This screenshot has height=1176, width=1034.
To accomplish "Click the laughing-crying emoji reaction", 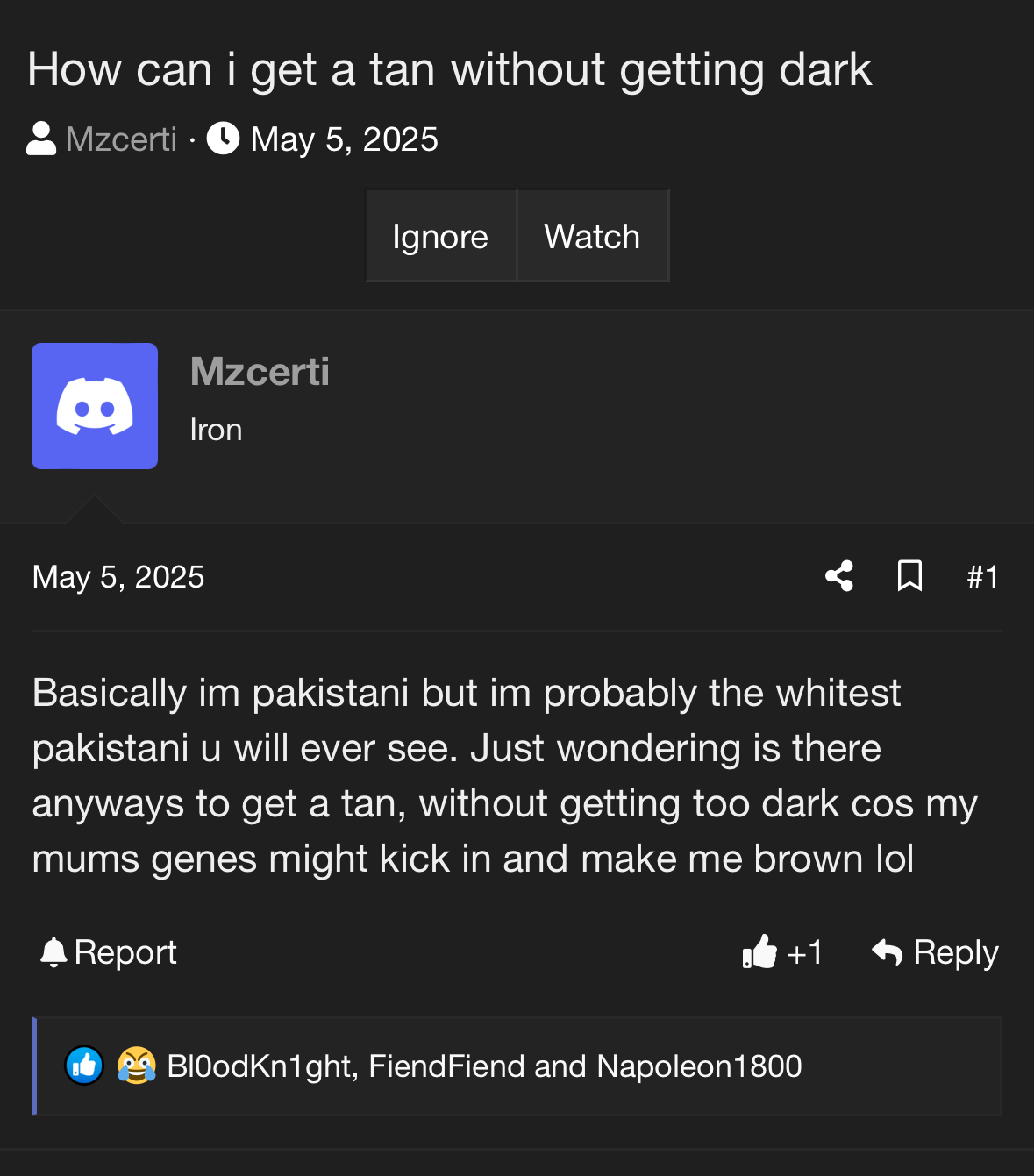I will [x=136, y=1066].
